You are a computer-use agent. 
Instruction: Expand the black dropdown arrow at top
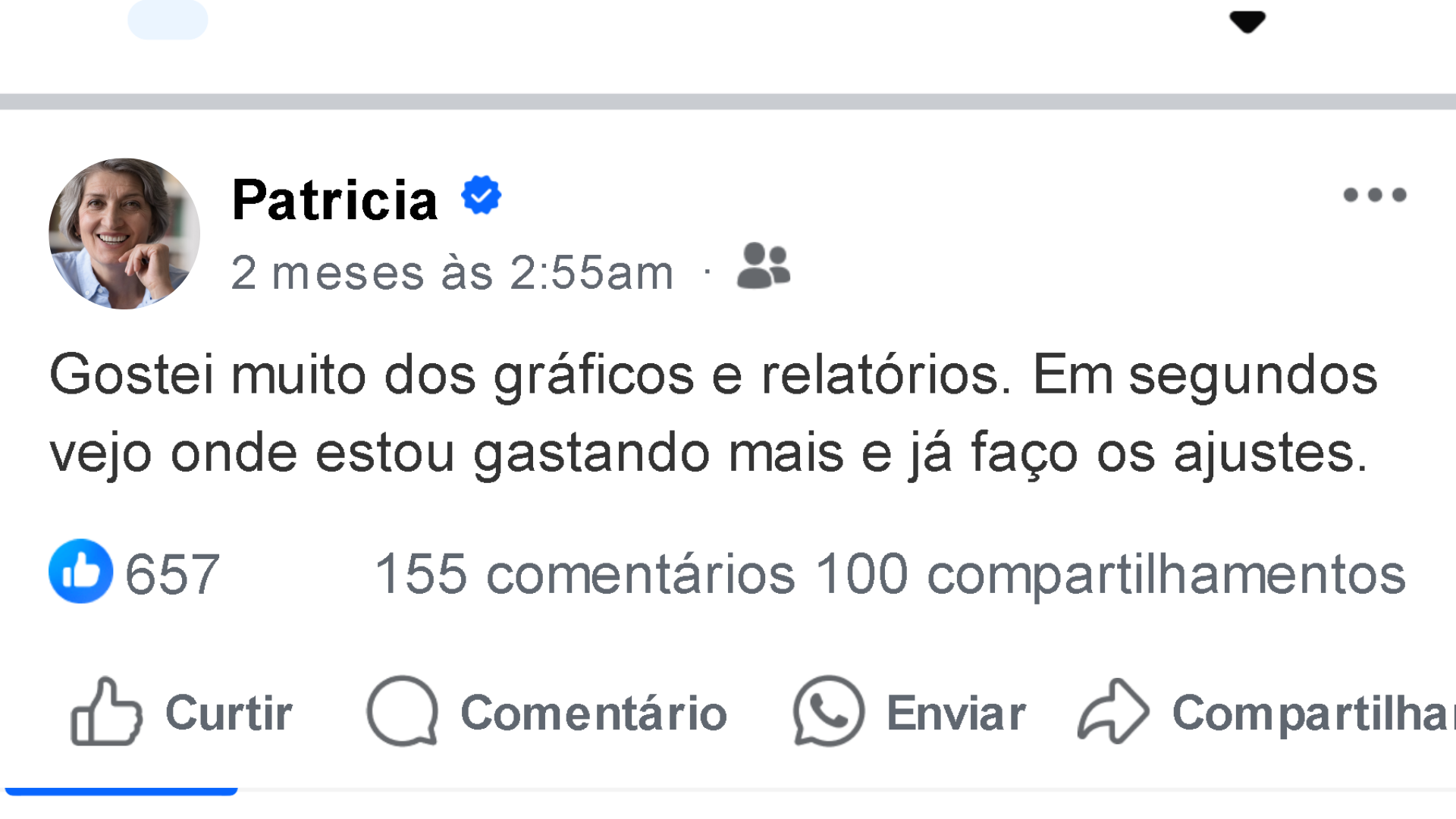(1247, 22)
